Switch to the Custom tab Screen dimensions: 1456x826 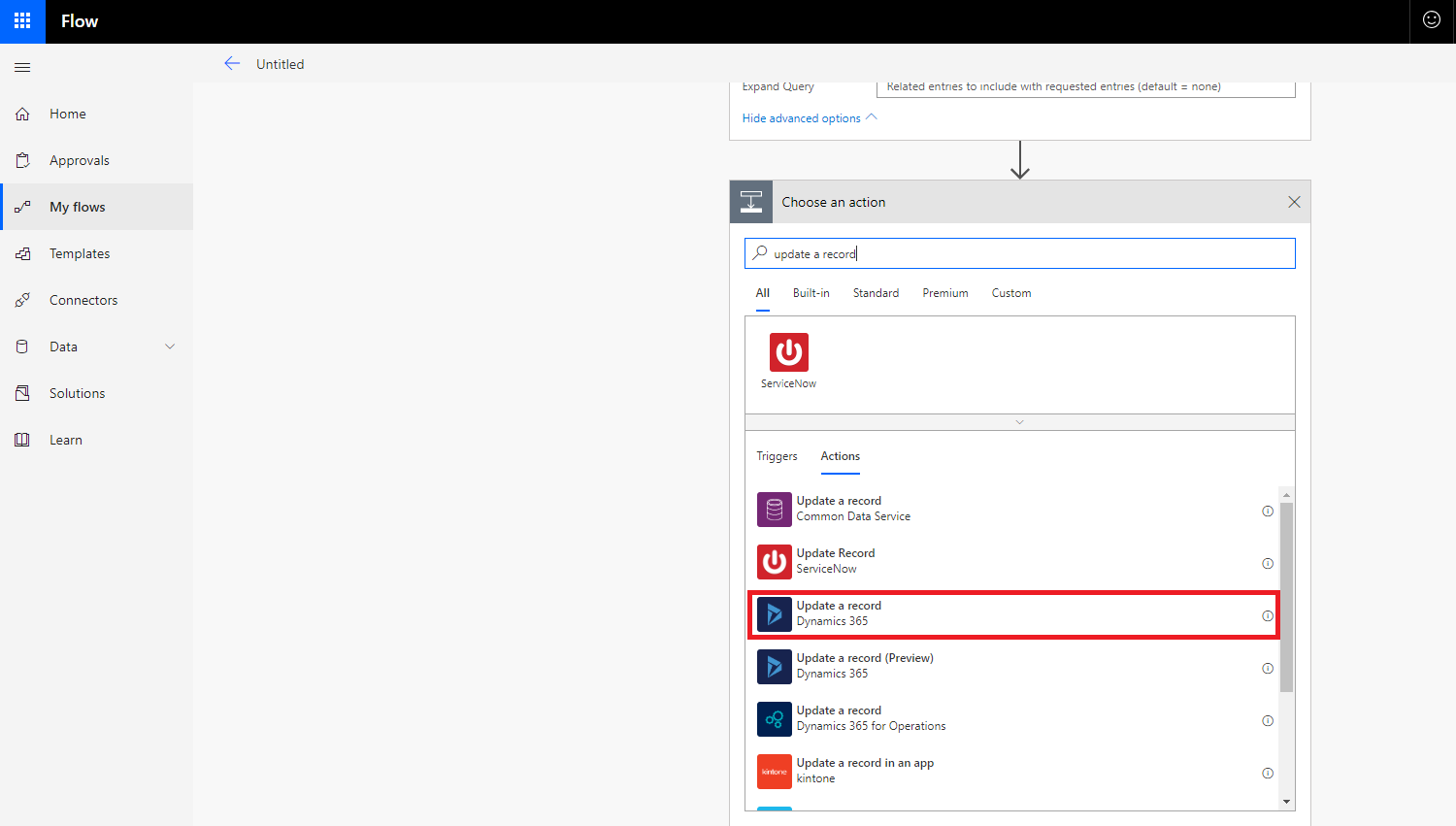click(x=1011, y=293)
